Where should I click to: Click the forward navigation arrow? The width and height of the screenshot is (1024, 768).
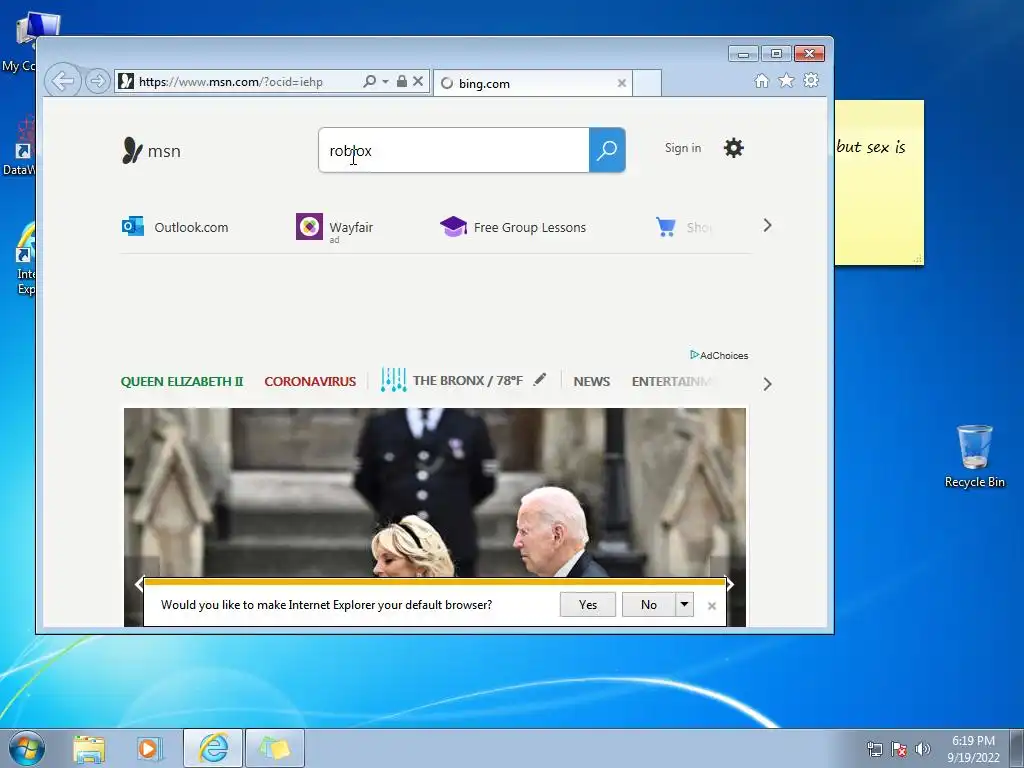pos(97,82)
